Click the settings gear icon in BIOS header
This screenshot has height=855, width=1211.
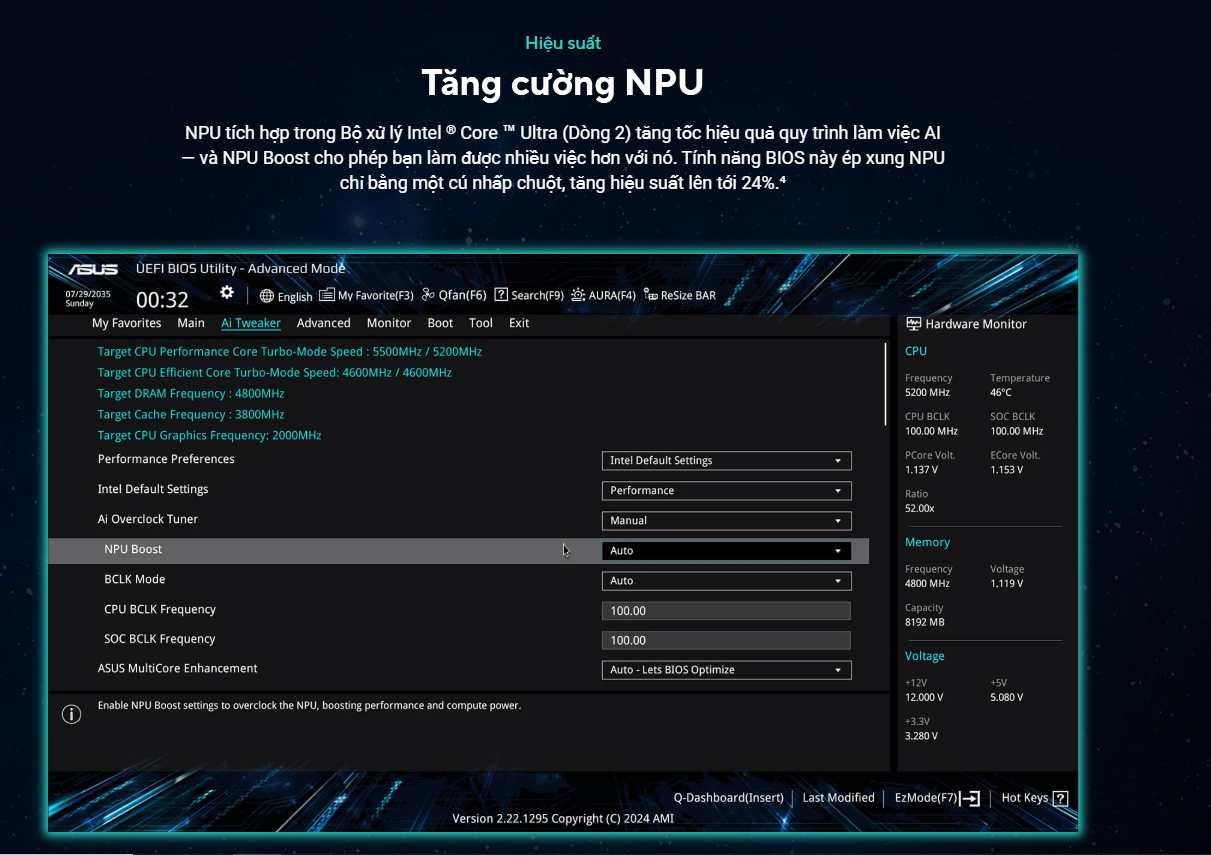pyautogui.click(x=227, y=293)
